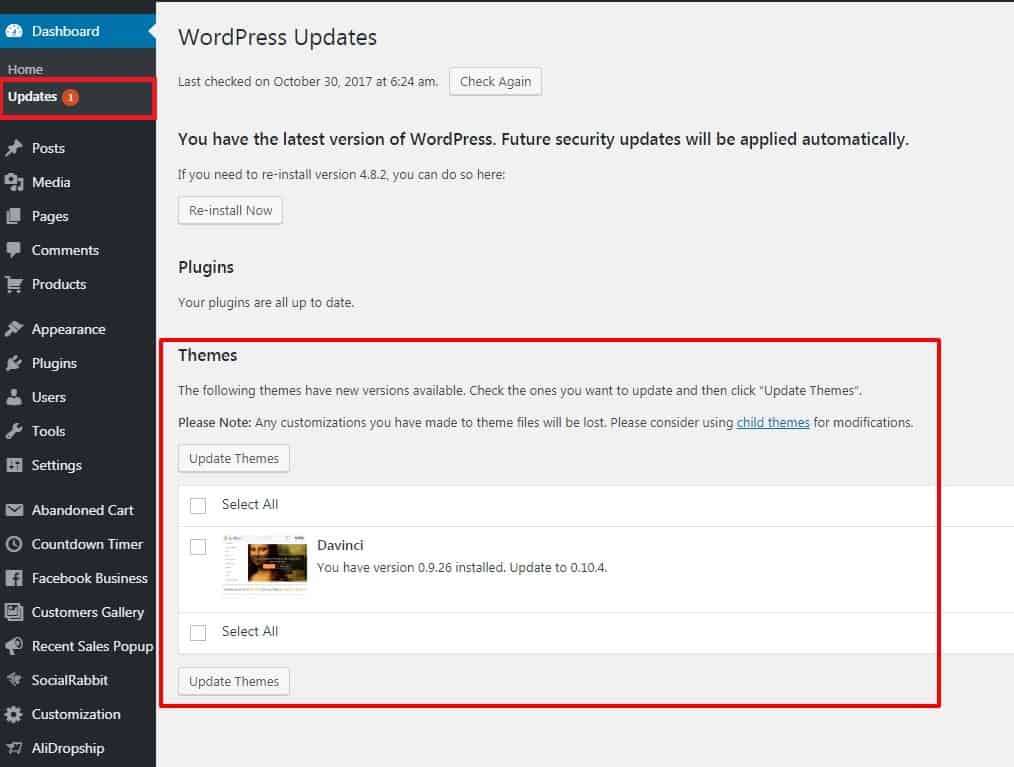Open the AliDropship menu item
This screenshot has height=767, width=1014.
[78, 748]
